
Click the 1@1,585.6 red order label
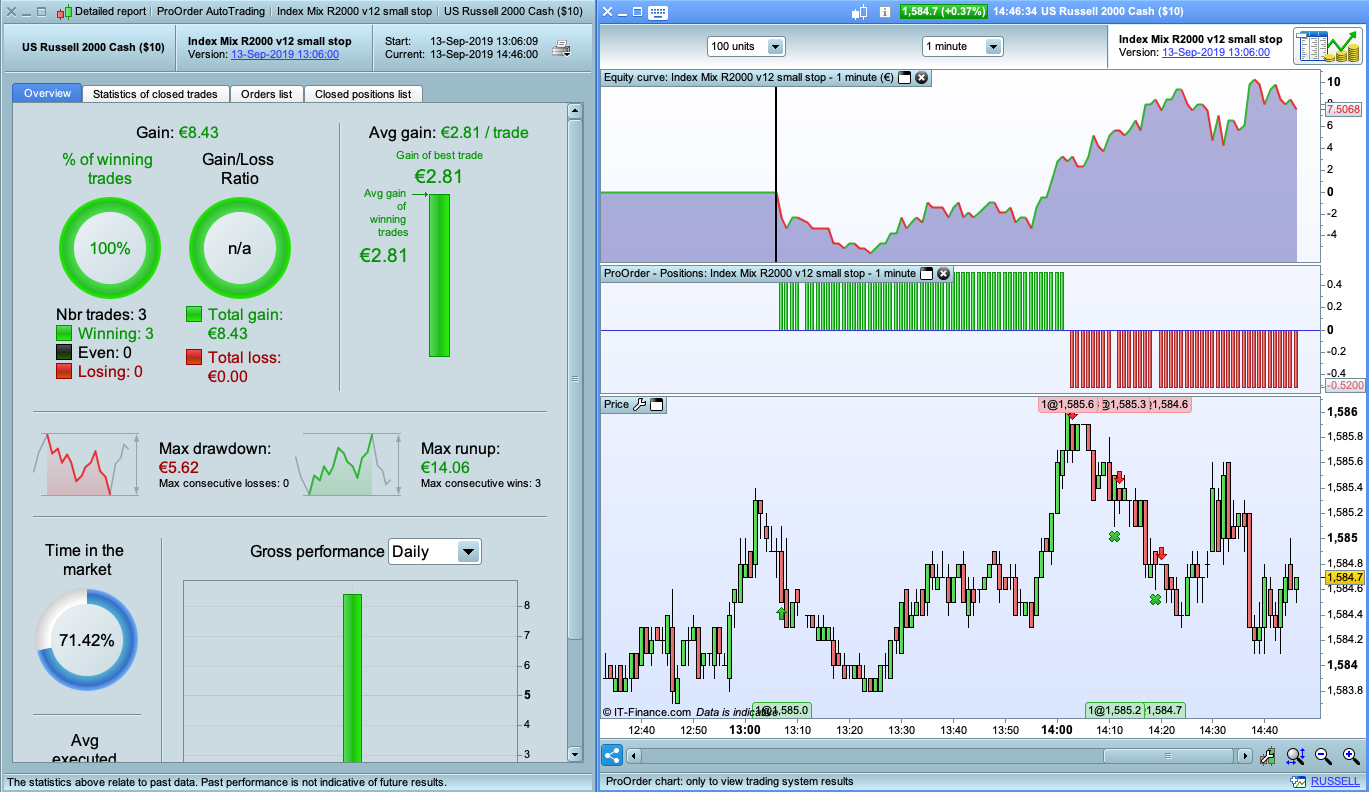click(x=1068, y=405)
